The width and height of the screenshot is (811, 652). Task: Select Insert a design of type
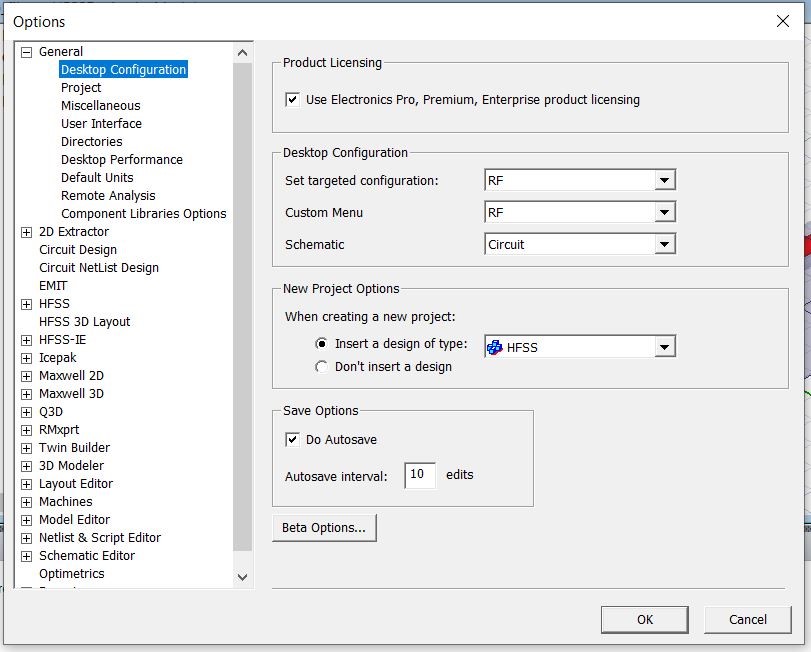(x=321, y=344)
